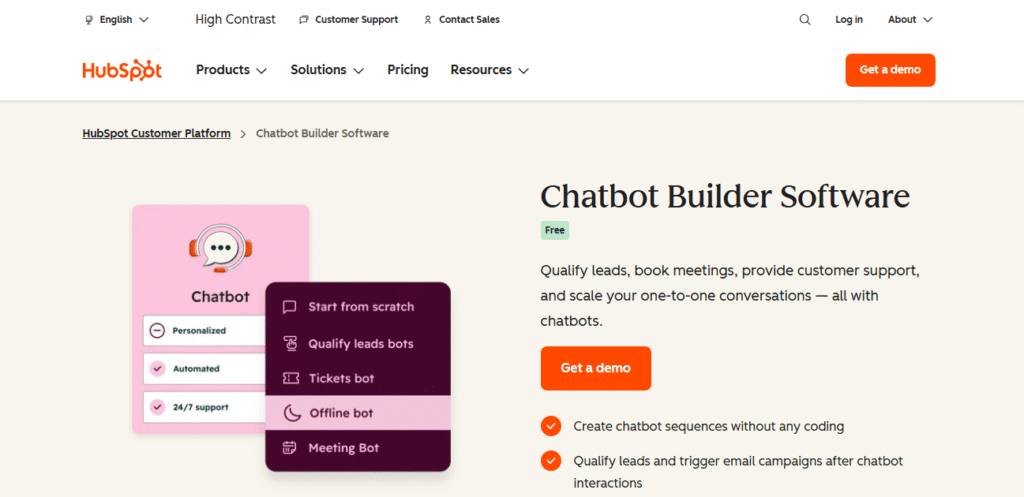Image resolution: width=1024 pixels, height=497 pixels.
Task: Click the Chatbot Builder Software heading
Action: point(725,196)
